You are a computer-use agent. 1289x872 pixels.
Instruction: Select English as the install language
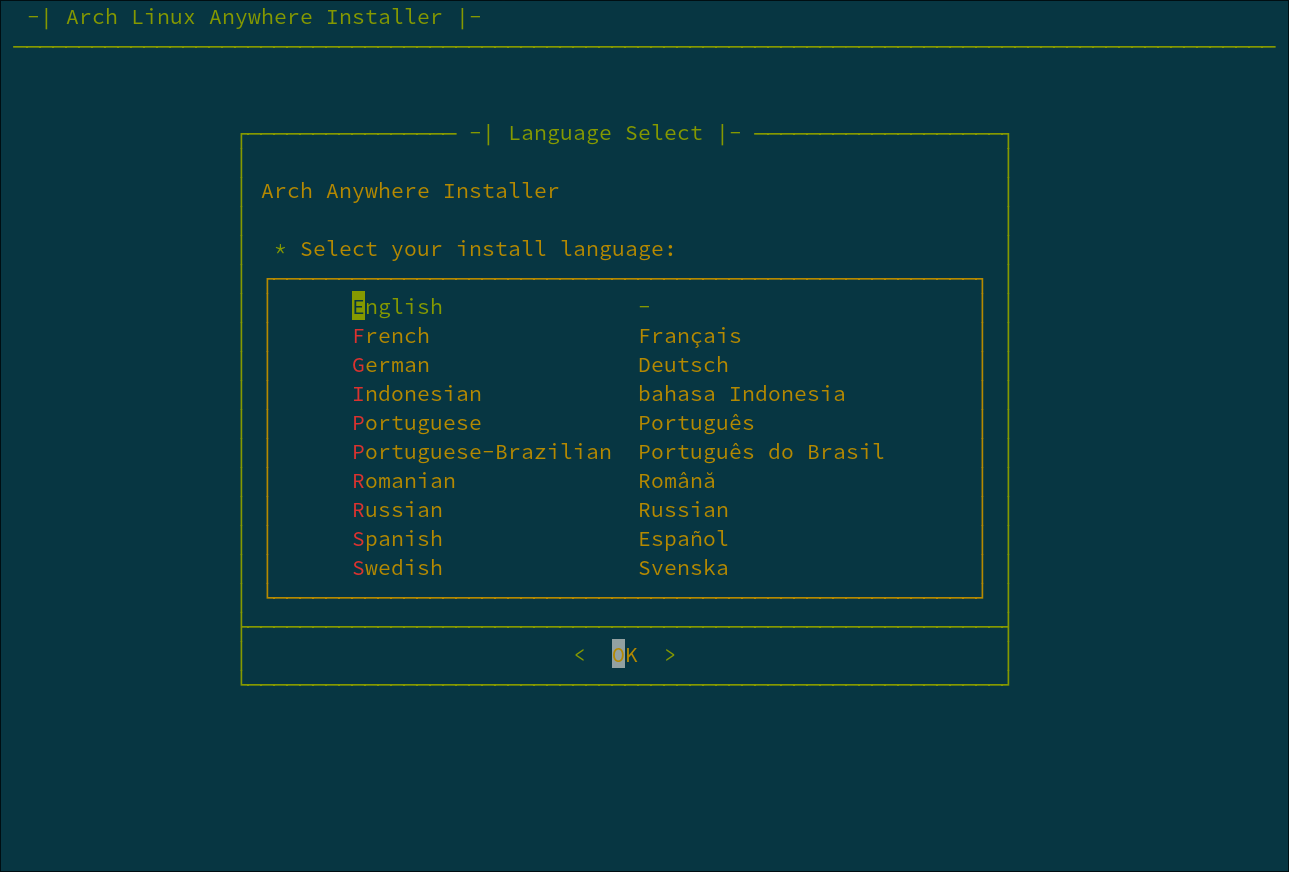(x=397, y=306)
